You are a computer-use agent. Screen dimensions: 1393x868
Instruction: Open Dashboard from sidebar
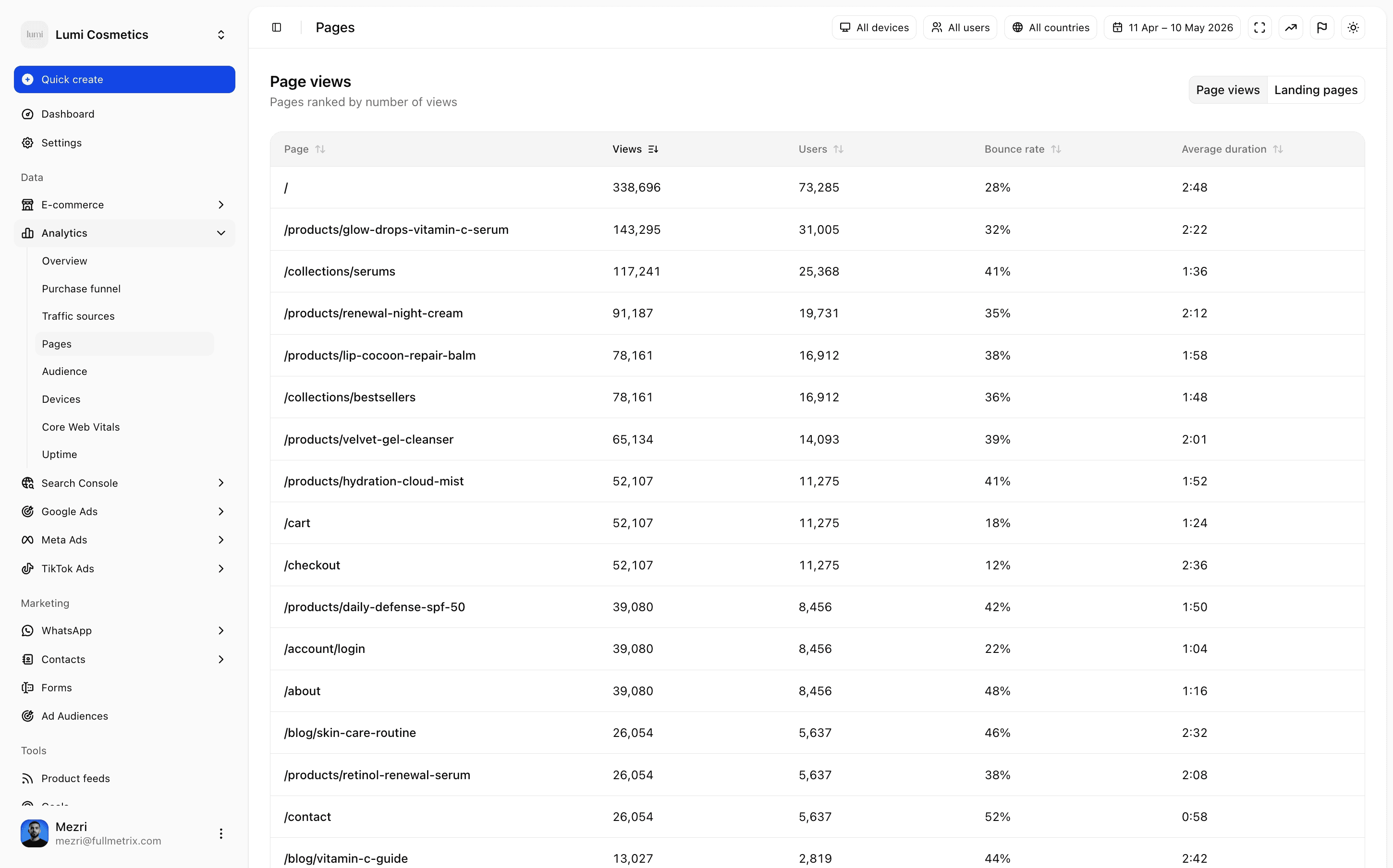point(124,114)
